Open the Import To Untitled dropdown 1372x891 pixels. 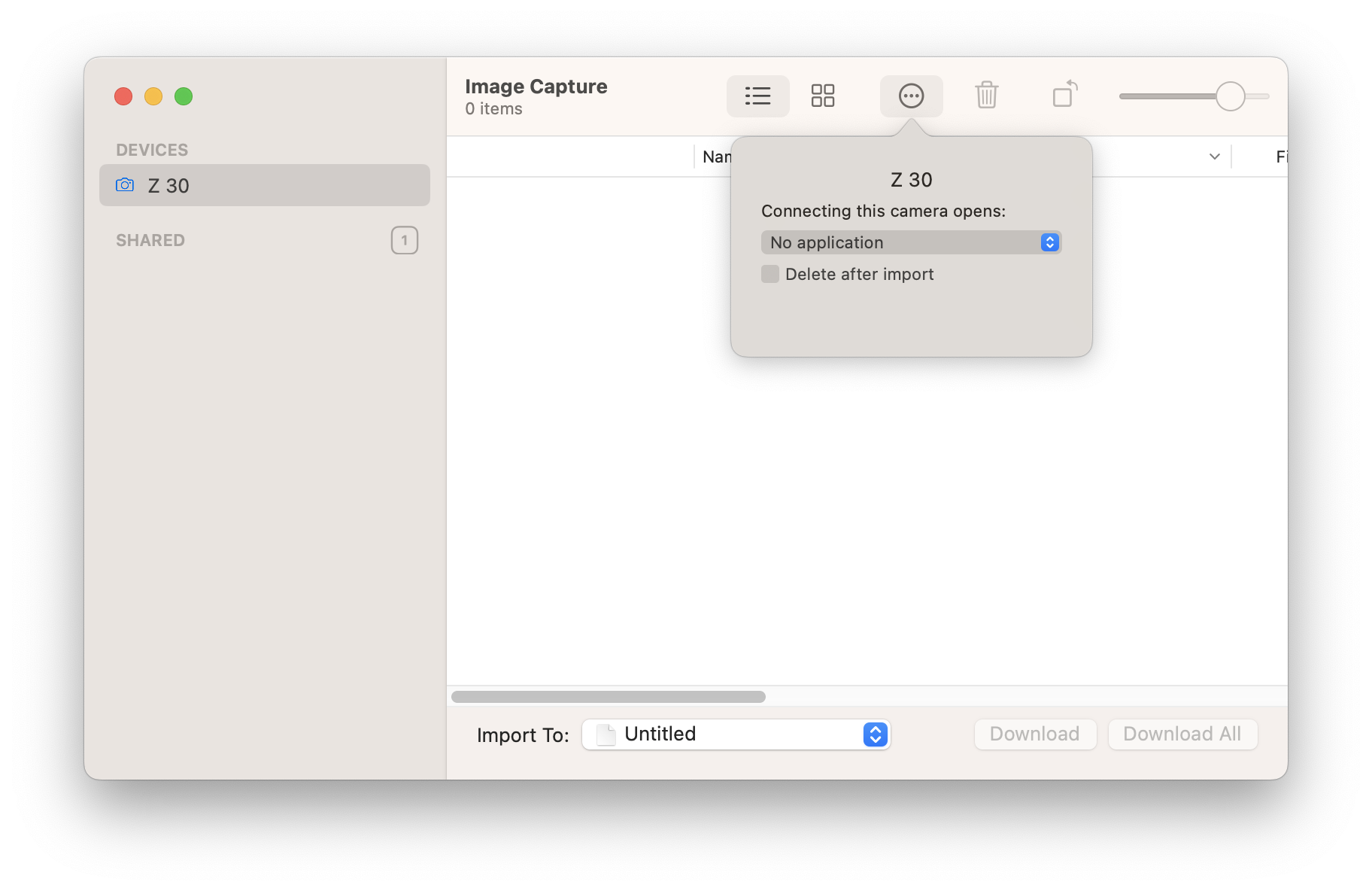click(736, 734)
